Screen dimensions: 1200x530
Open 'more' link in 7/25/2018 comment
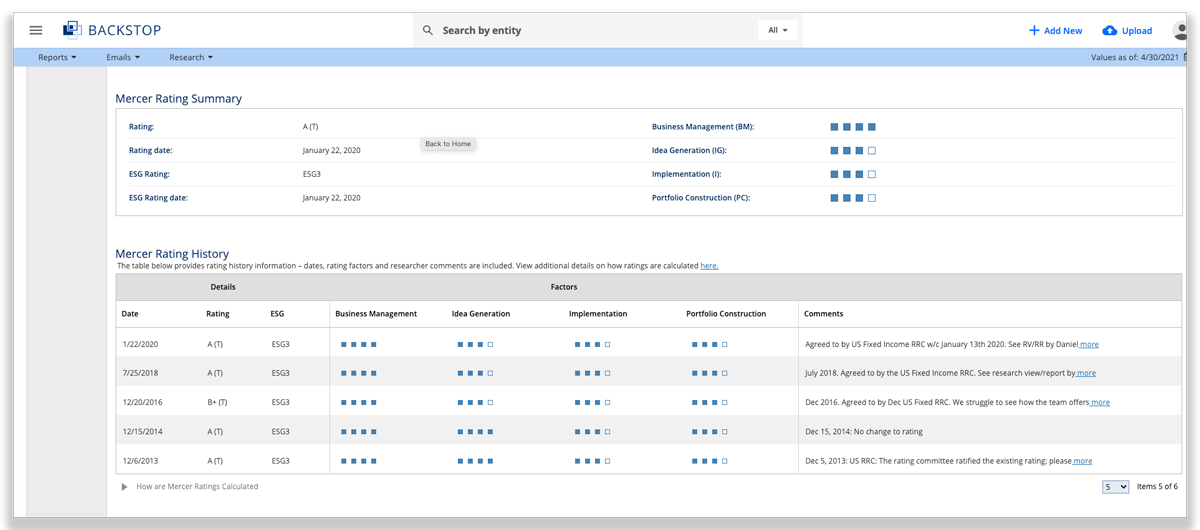(1086, 373)
